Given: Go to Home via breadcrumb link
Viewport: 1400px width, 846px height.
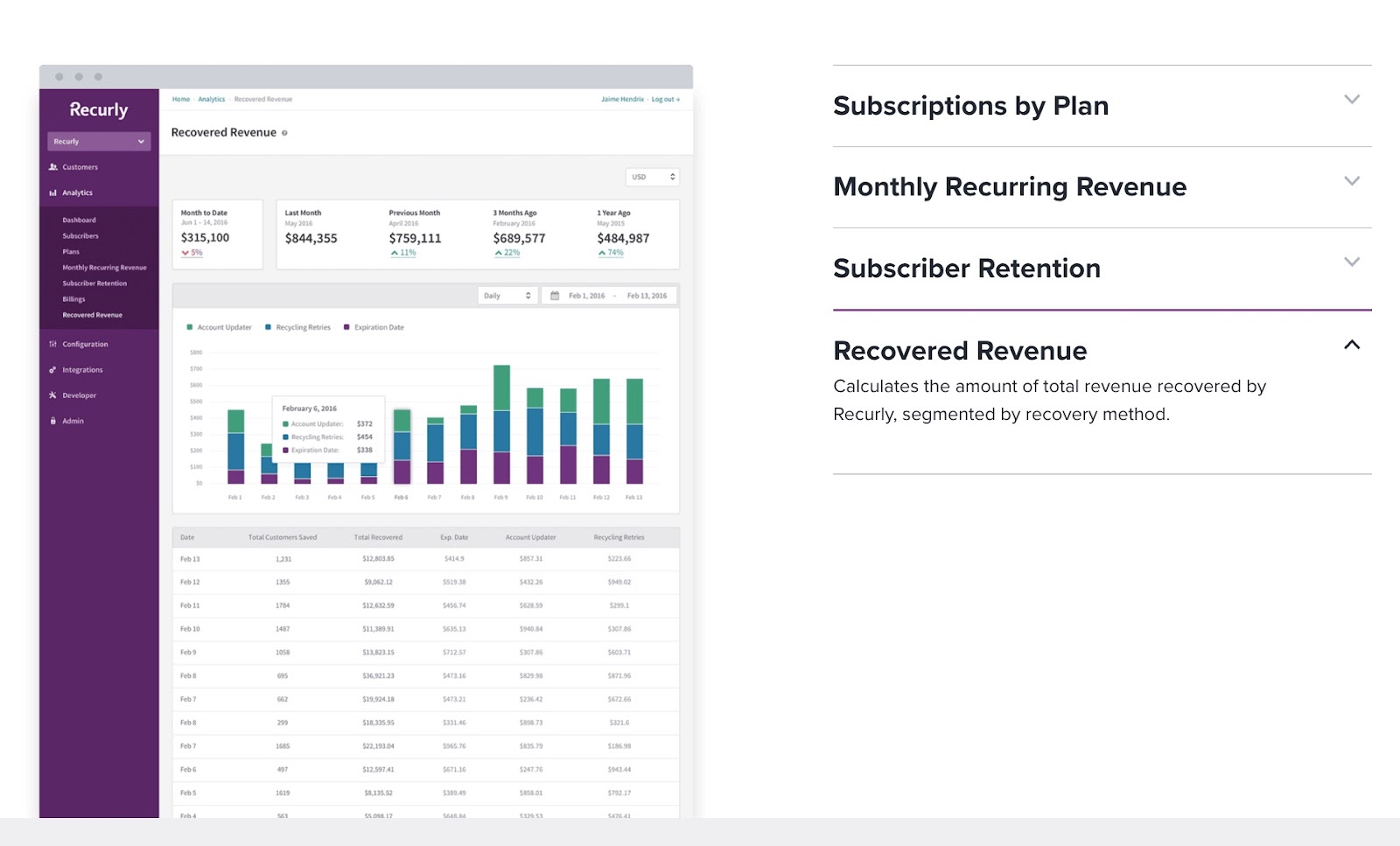Looking at the screenshot, I should pos(181,100).
